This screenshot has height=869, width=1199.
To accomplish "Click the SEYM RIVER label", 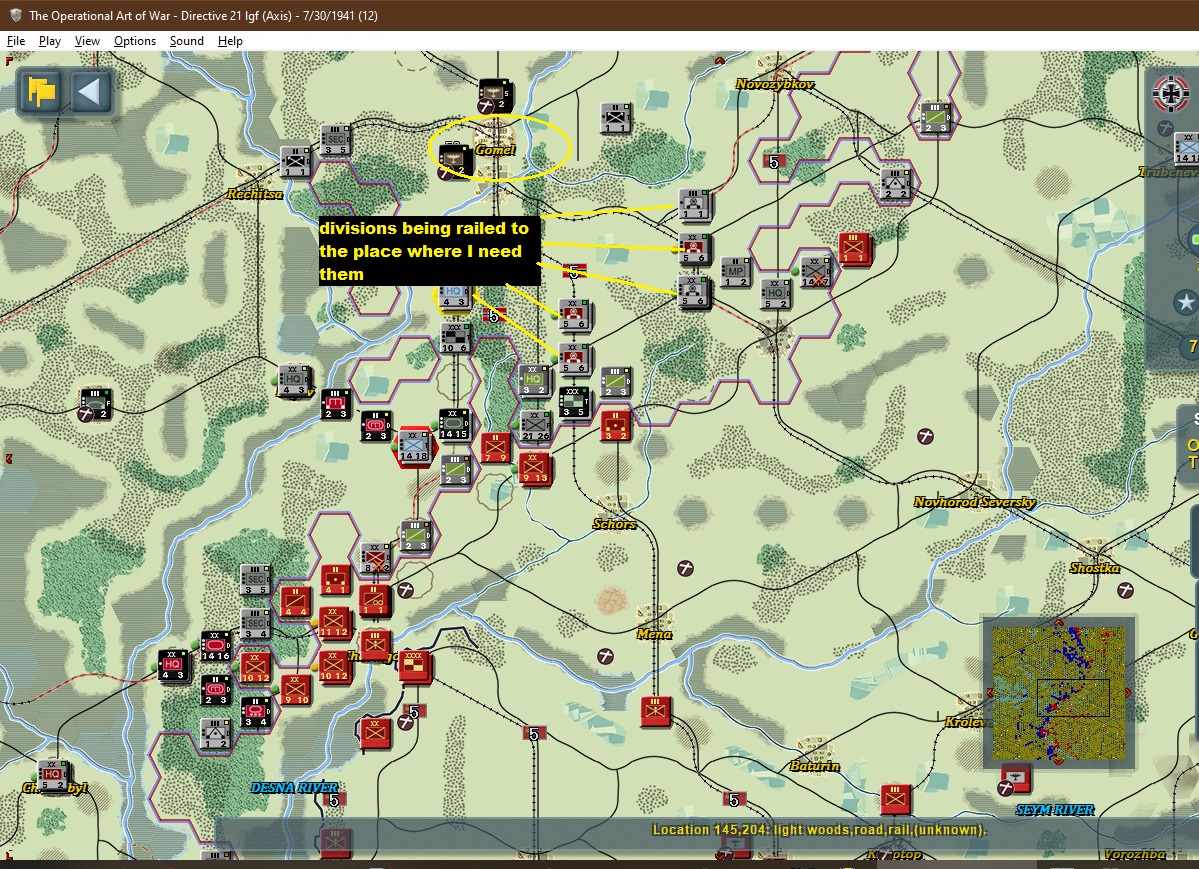I will tap(1054, 810).
